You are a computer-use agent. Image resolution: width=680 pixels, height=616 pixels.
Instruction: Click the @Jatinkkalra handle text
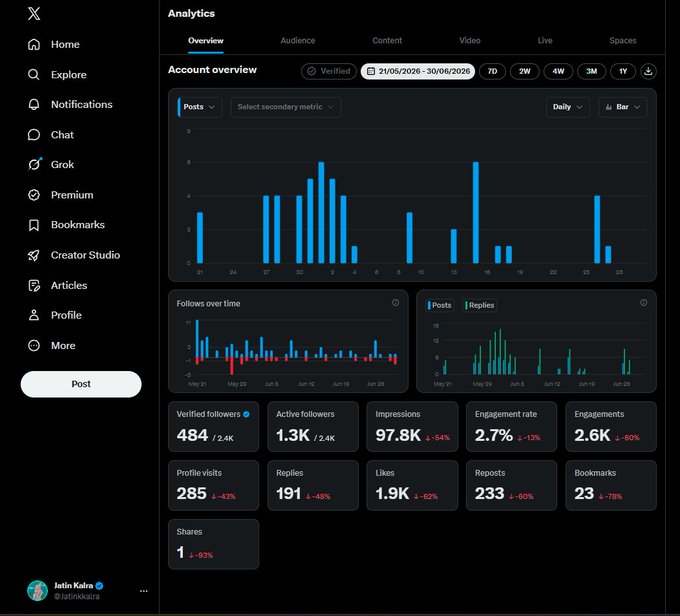[77, 596]
